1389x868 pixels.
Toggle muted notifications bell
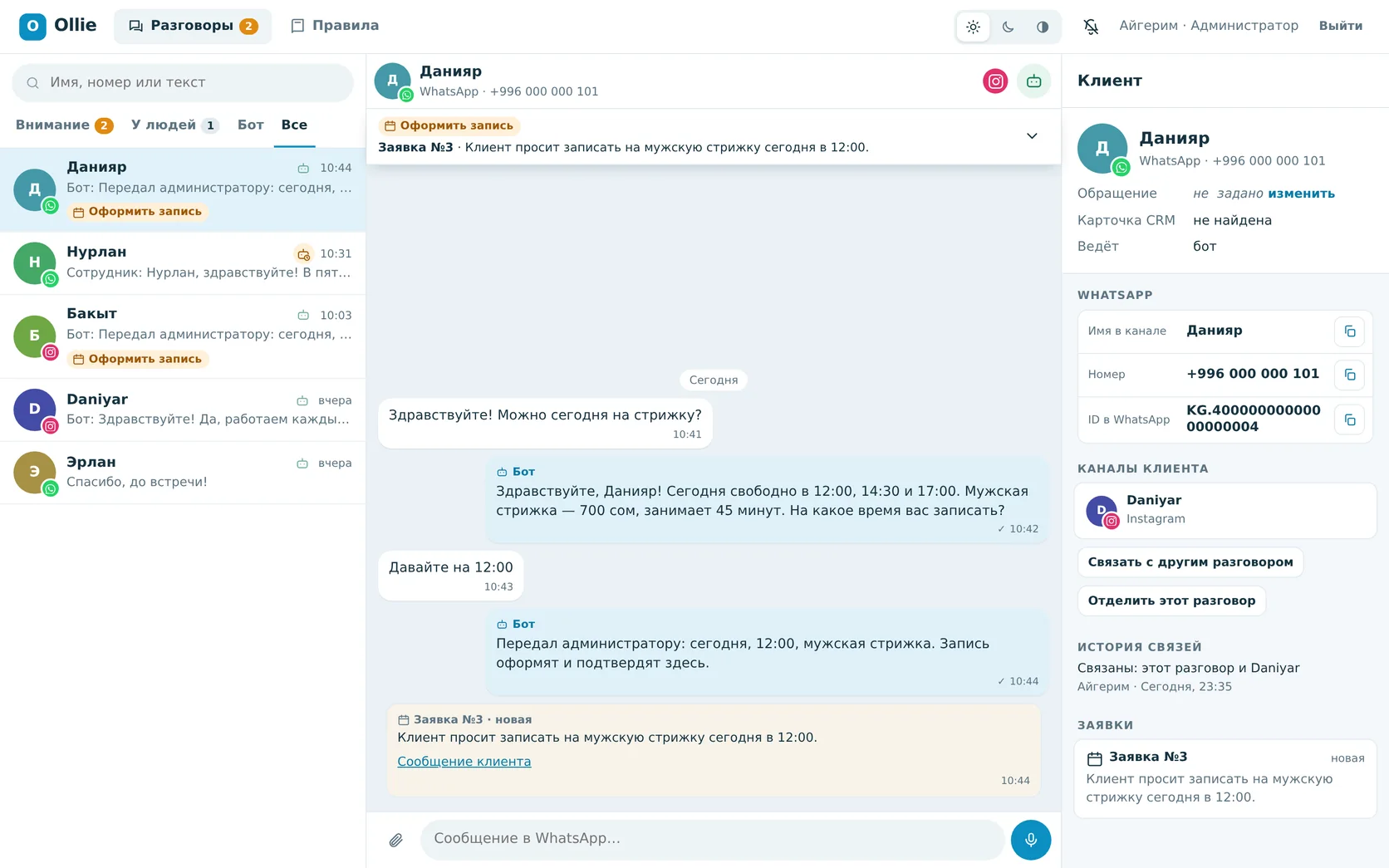click(1091, 27)
